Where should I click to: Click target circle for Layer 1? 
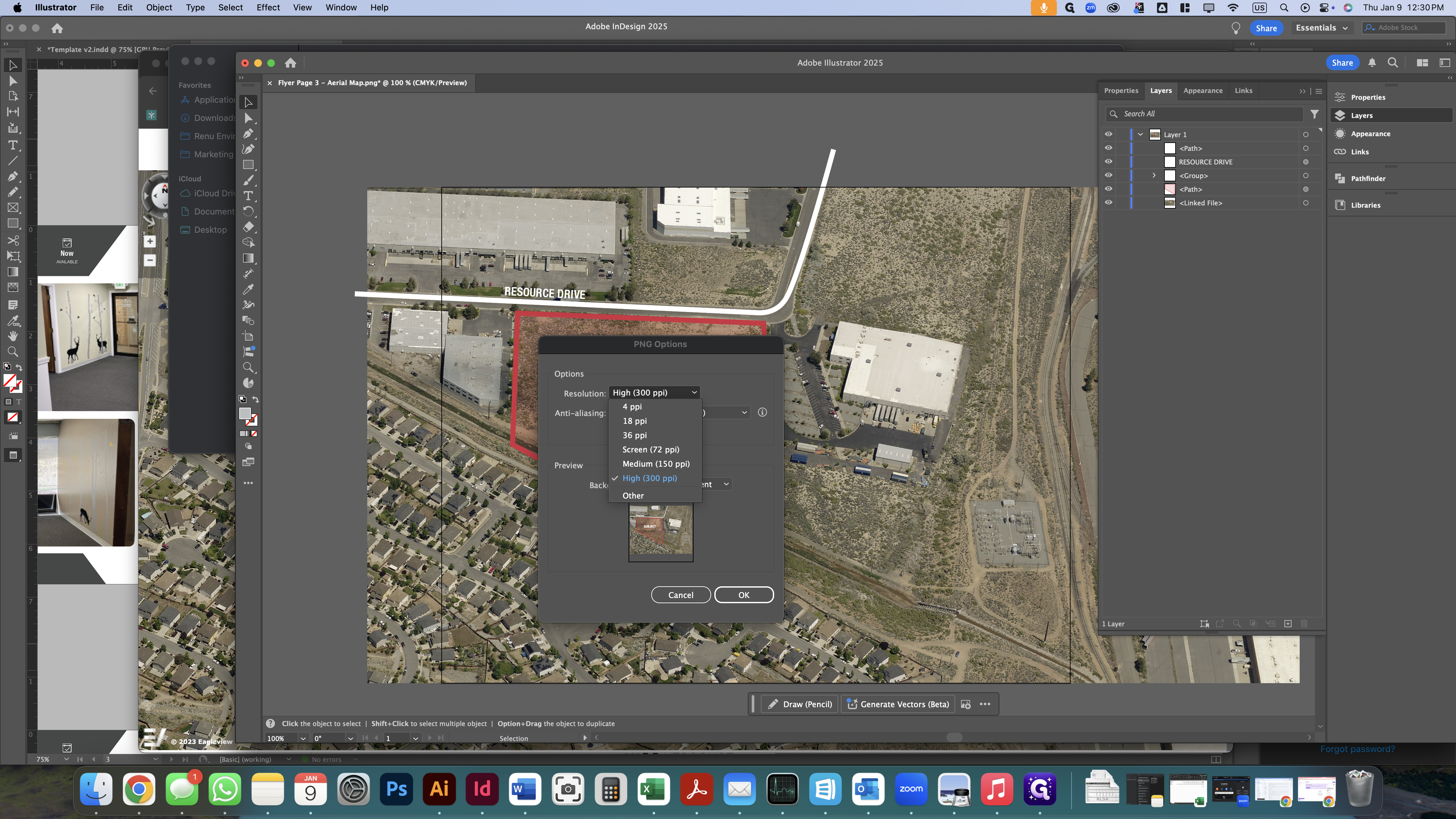[1306, 135]
